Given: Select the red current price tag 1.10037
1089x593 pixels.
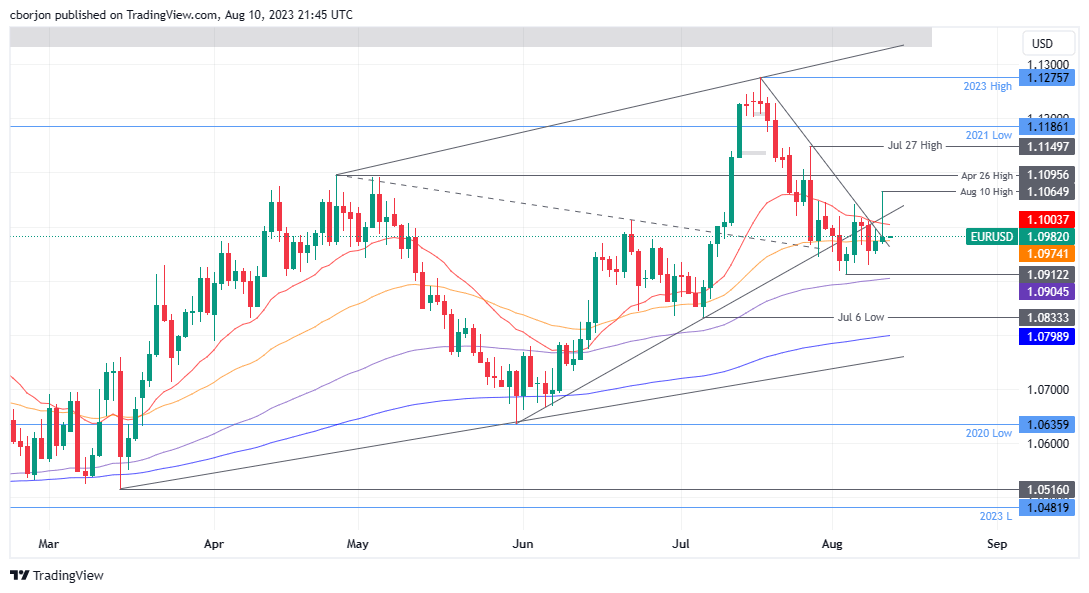Looking at the screenshot, I should click(1046, 218).
